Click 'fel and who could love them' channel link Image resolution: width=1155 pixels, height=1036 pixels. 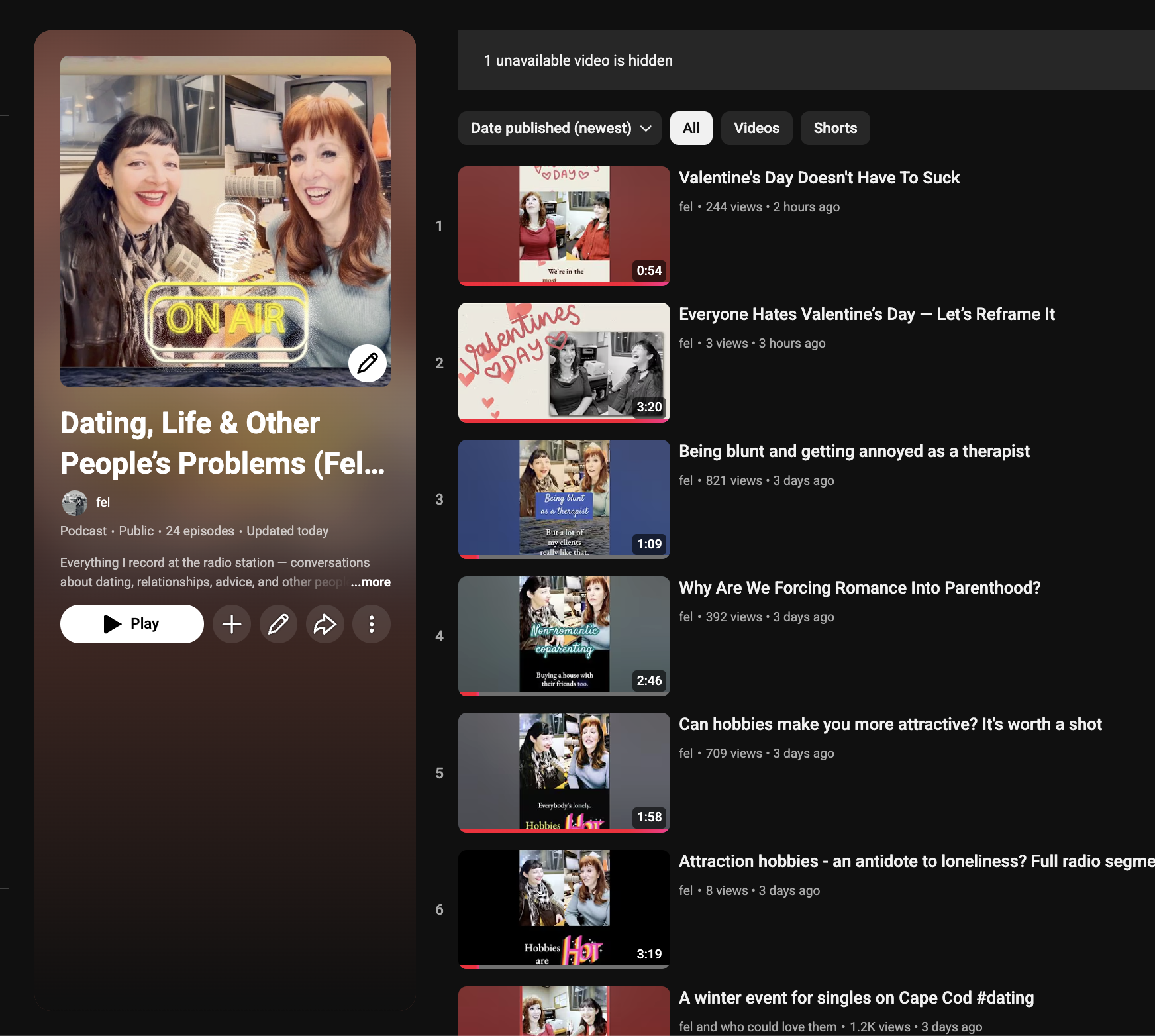pos(758,1027)
